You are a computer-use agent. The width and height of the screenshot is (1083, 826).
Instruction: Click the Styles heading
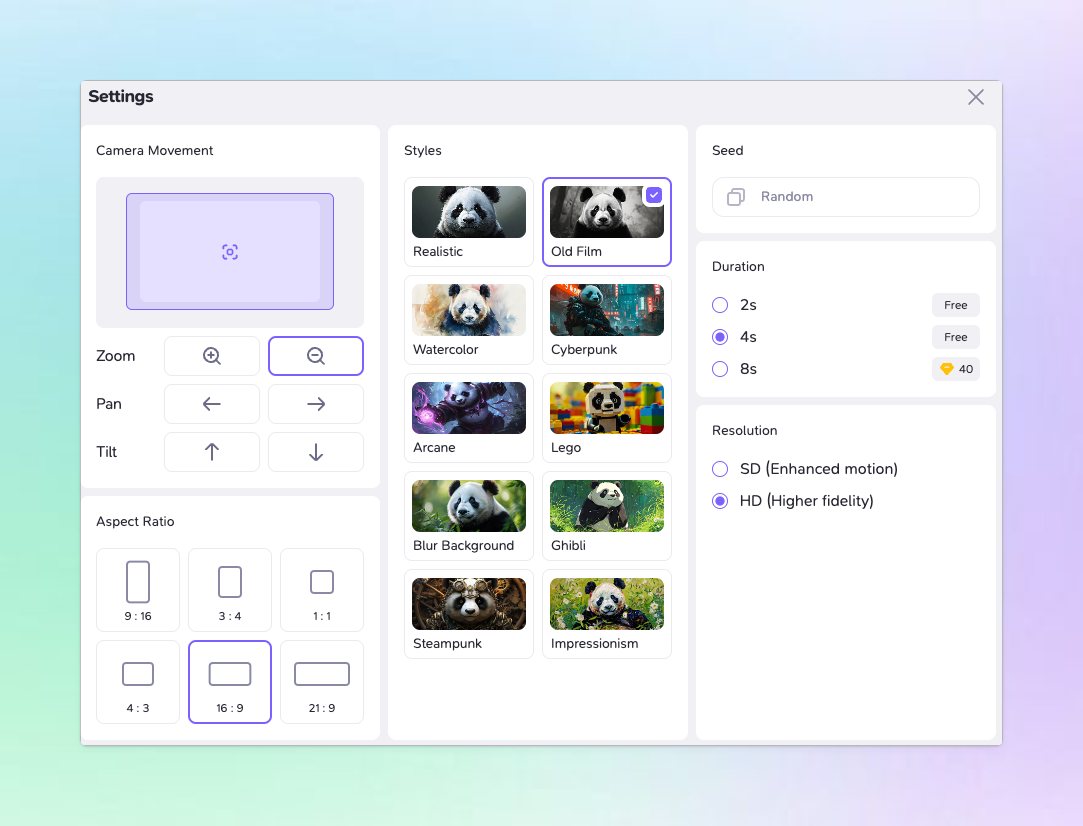coord(423,151)
